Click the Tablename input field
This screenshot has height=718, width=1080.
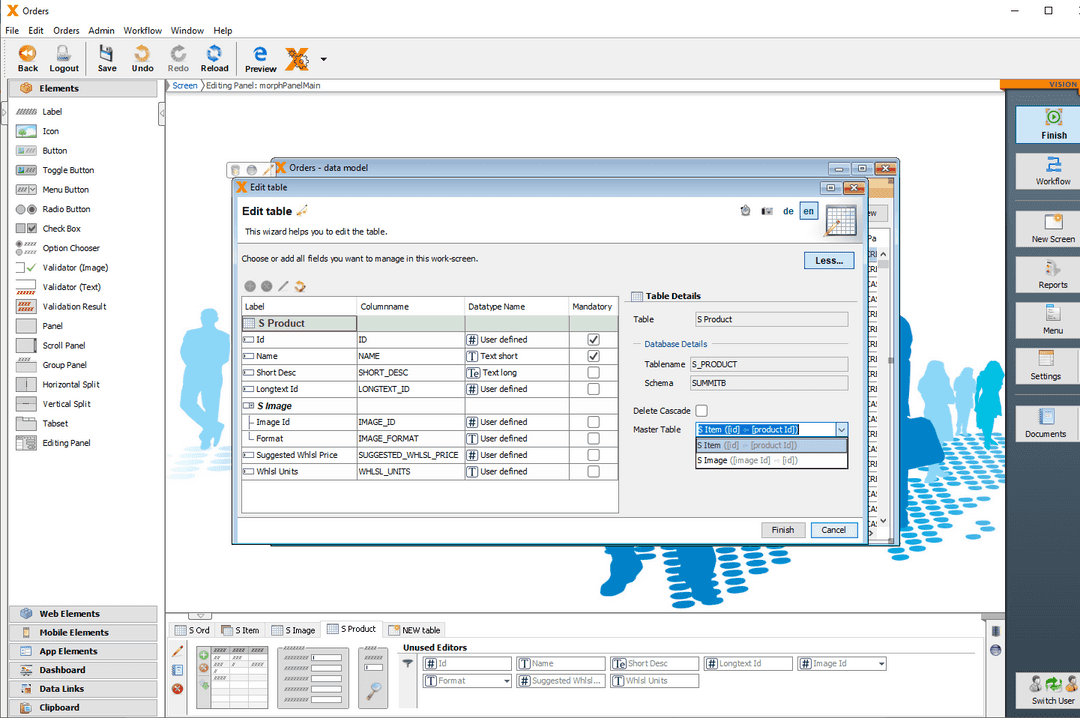771,363
